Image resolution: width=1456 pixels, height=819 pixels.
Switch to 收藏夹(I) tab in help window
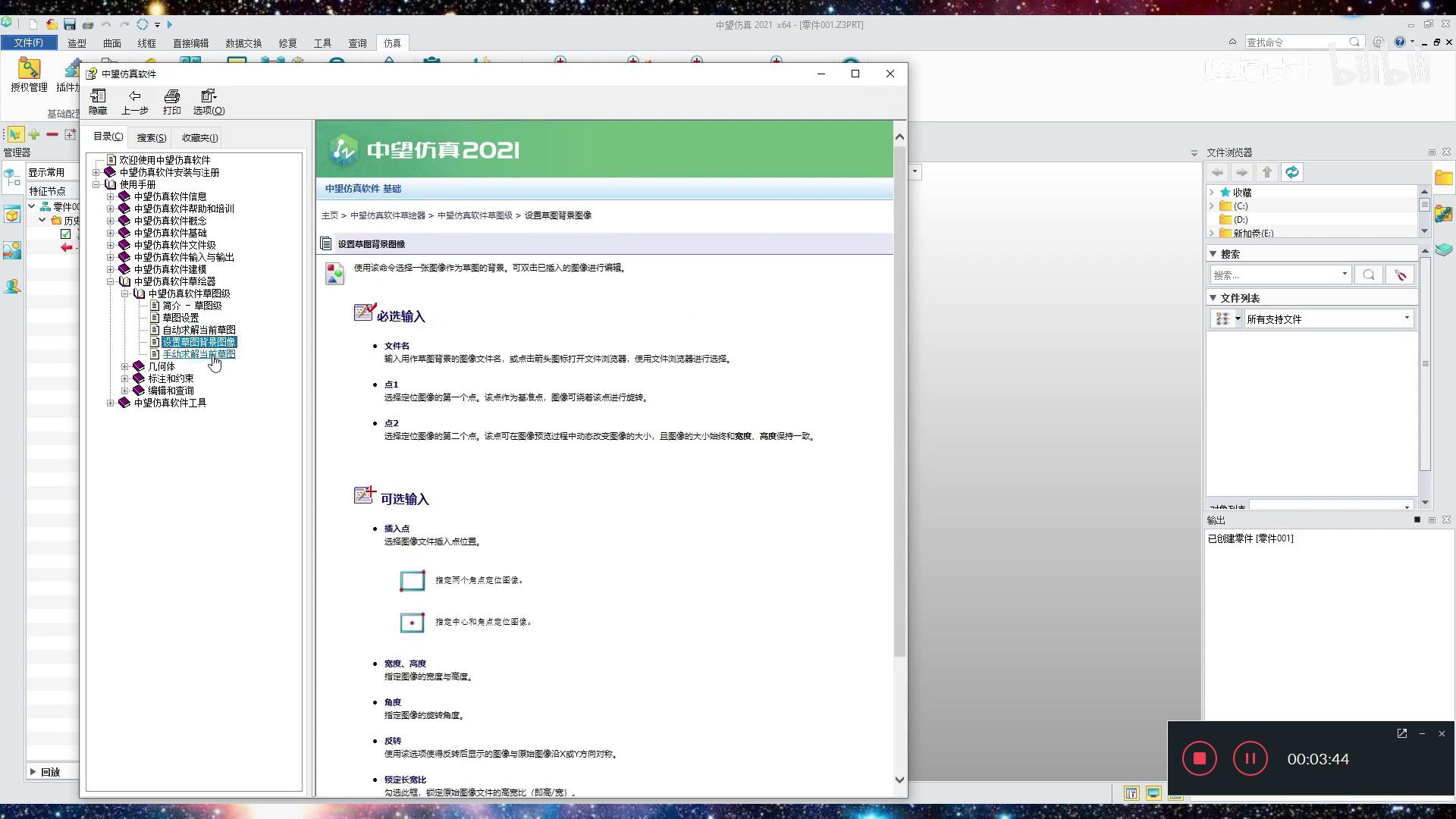[x=199, y=137]
